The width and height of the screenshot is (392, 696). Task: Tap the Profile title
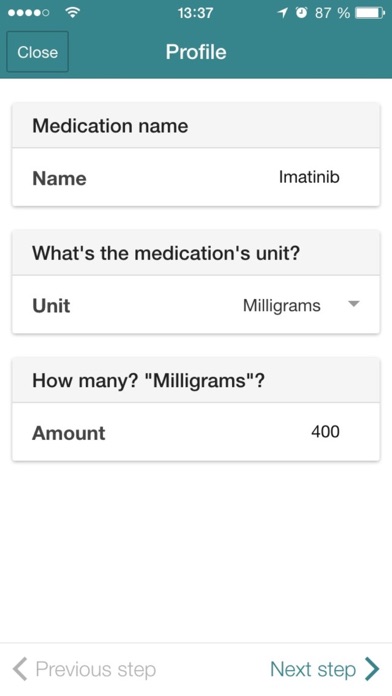[196, 52]
